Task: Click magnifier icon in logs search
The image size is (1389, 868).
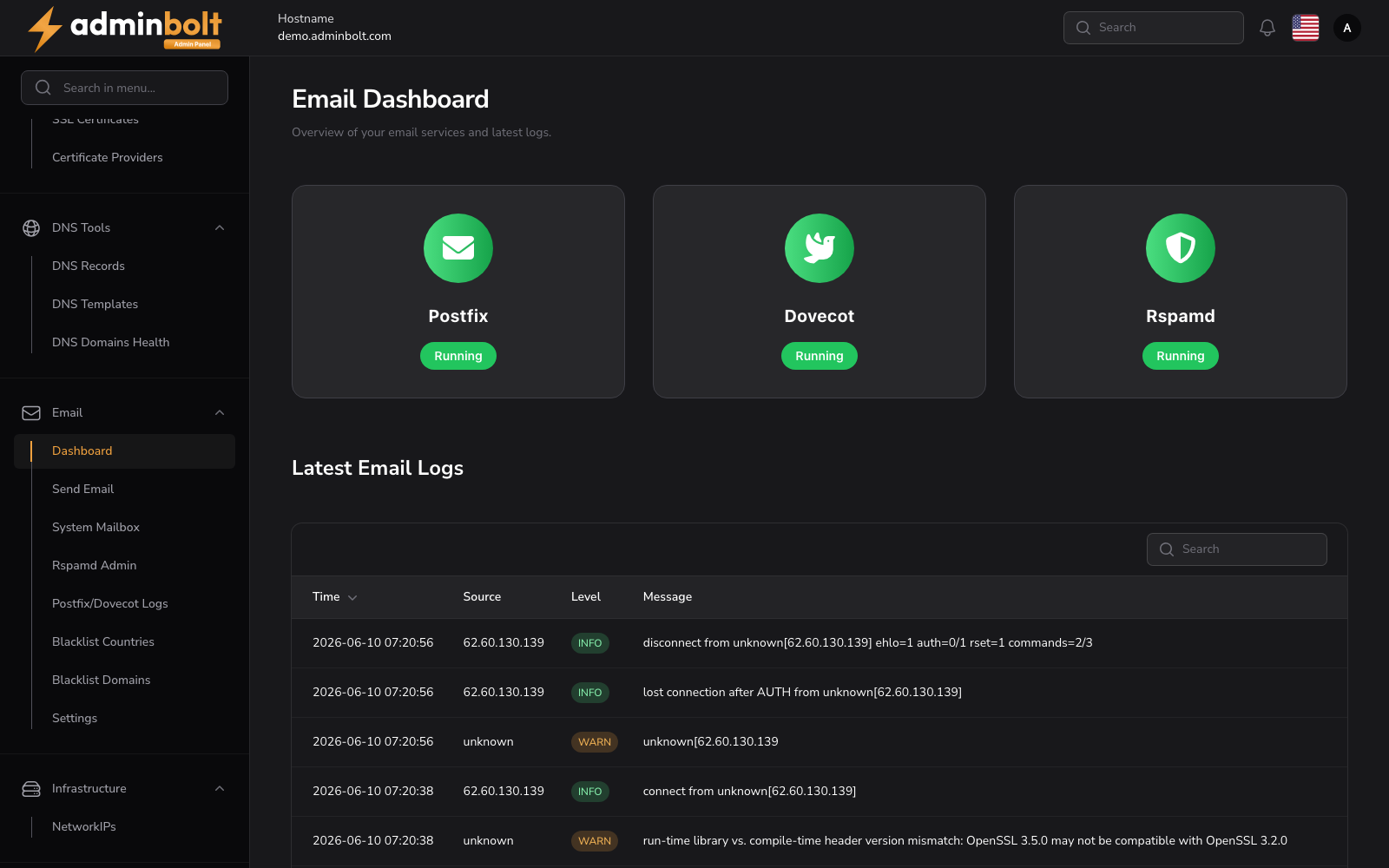Action: pos(1167,549)
